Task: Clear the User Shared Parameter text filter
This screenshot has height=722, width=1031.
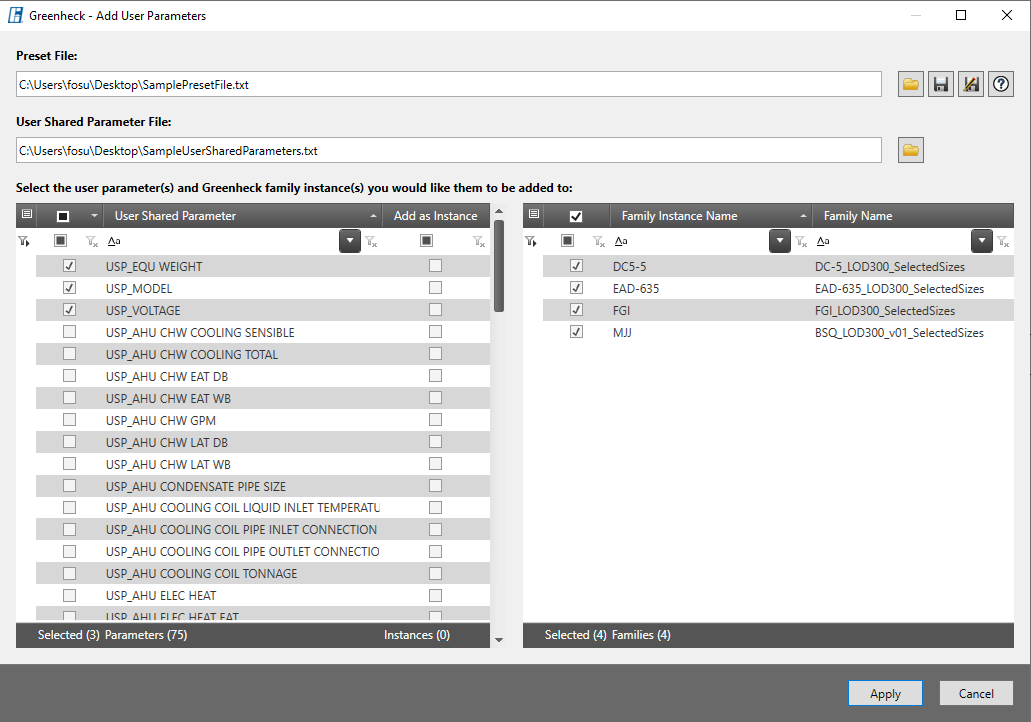Action: click(x=372, y=241)
